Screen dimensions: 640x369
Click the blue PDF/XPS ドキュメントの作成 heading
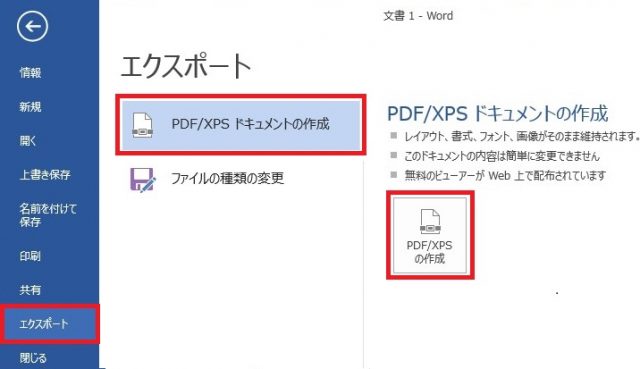click(x=498, y=113)
